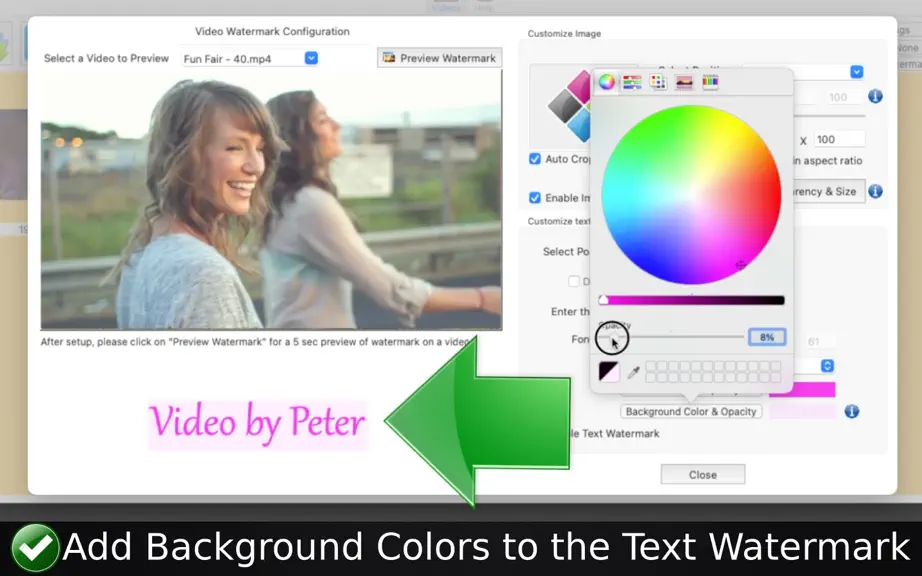Click info icon next to transparency size button
The height and width of the screenshot is (576, 922).
coord(875,191)
